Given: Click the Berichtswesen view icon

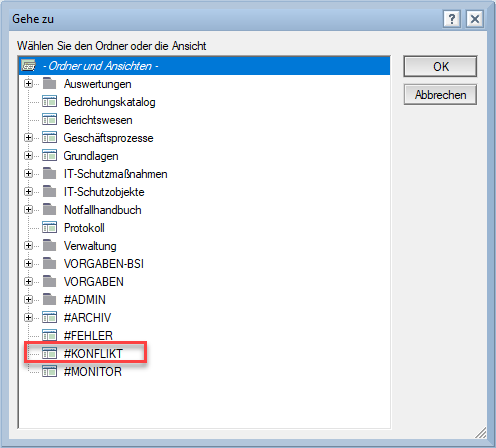Looking at the screenshot, I should 50,119.
